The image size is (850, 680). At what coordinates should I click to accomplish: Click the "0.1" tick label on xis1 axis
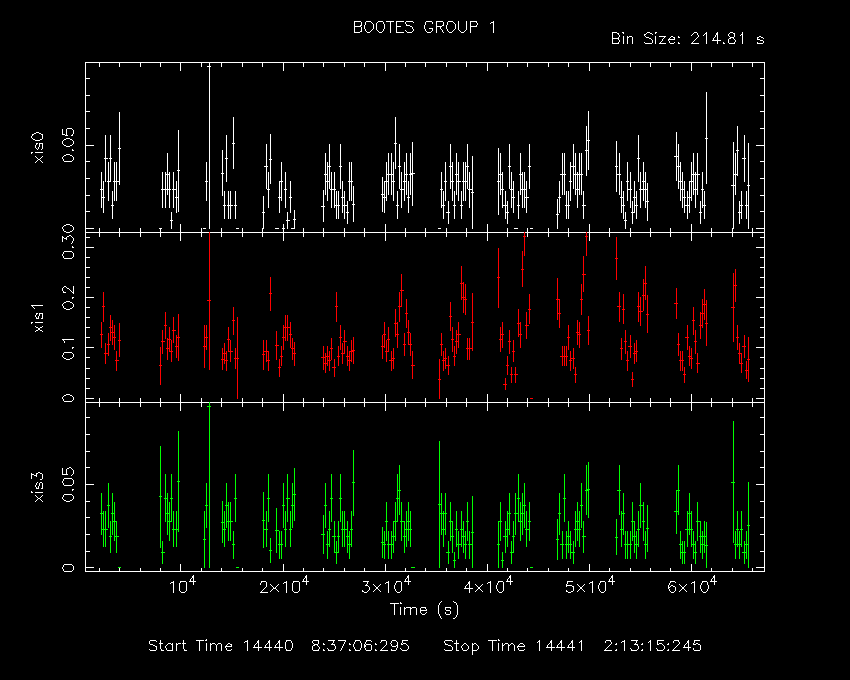[69, 348]
